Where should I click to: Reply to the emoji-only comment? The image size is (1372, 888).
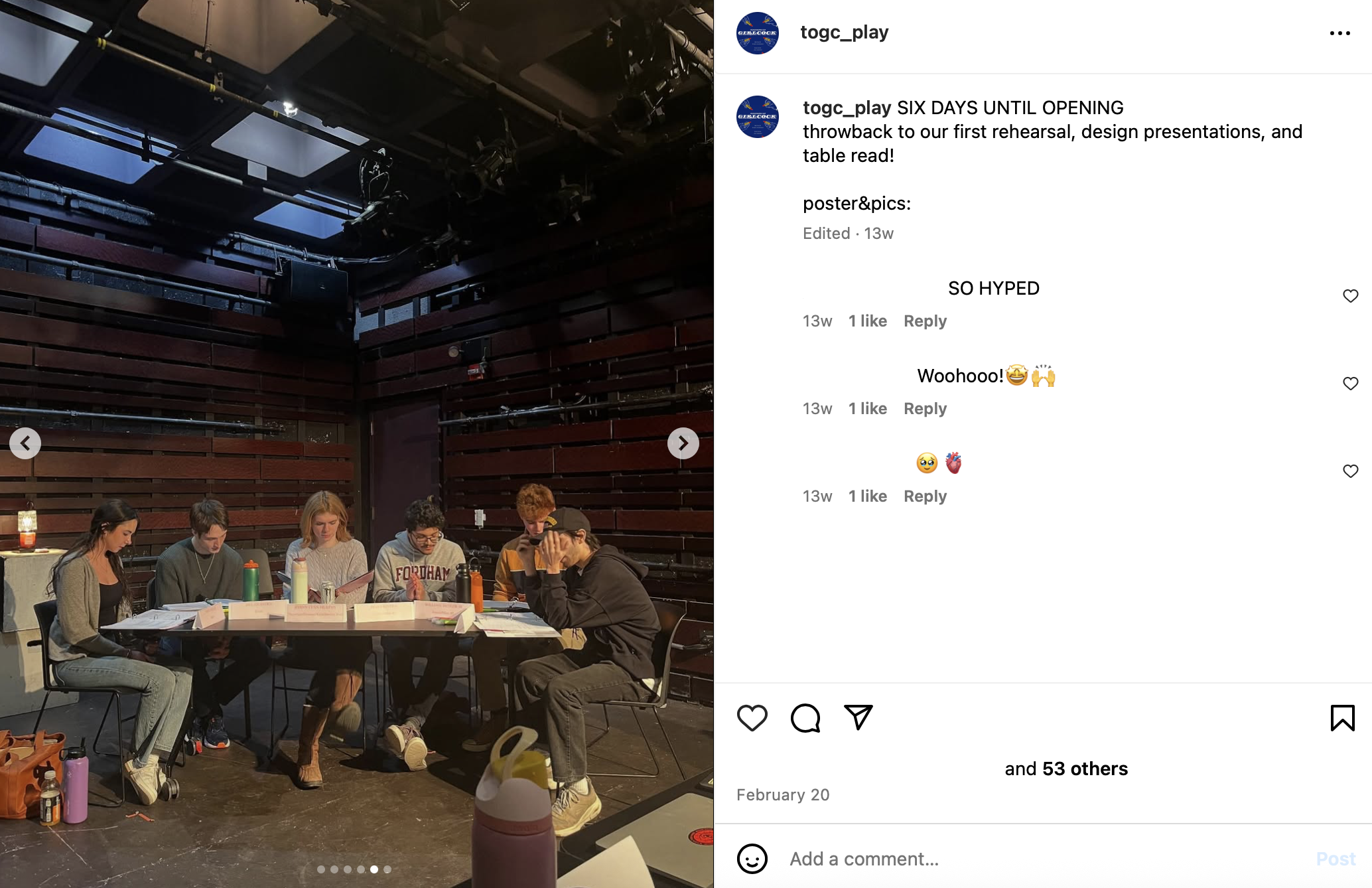(925, 496)
